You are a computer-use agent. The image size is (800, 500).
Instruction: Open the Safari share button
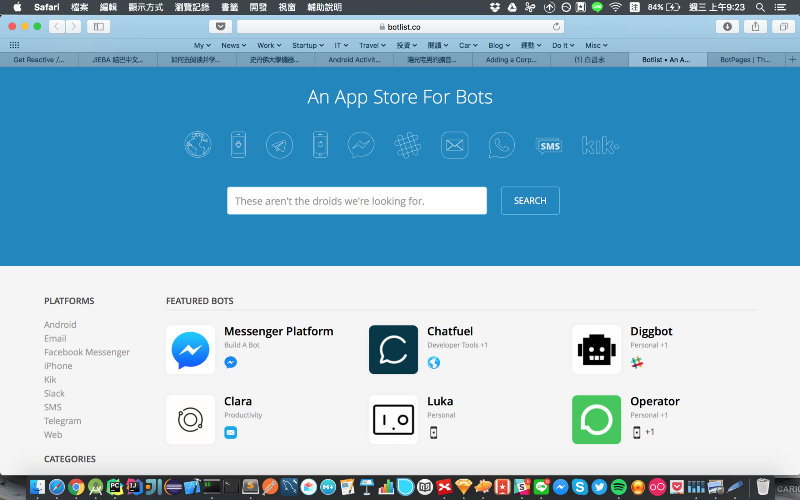756,27
